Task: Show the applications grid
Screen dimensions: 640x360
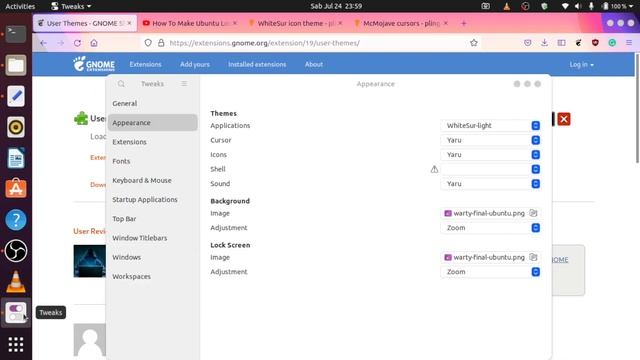Action: tap(16, 344)
